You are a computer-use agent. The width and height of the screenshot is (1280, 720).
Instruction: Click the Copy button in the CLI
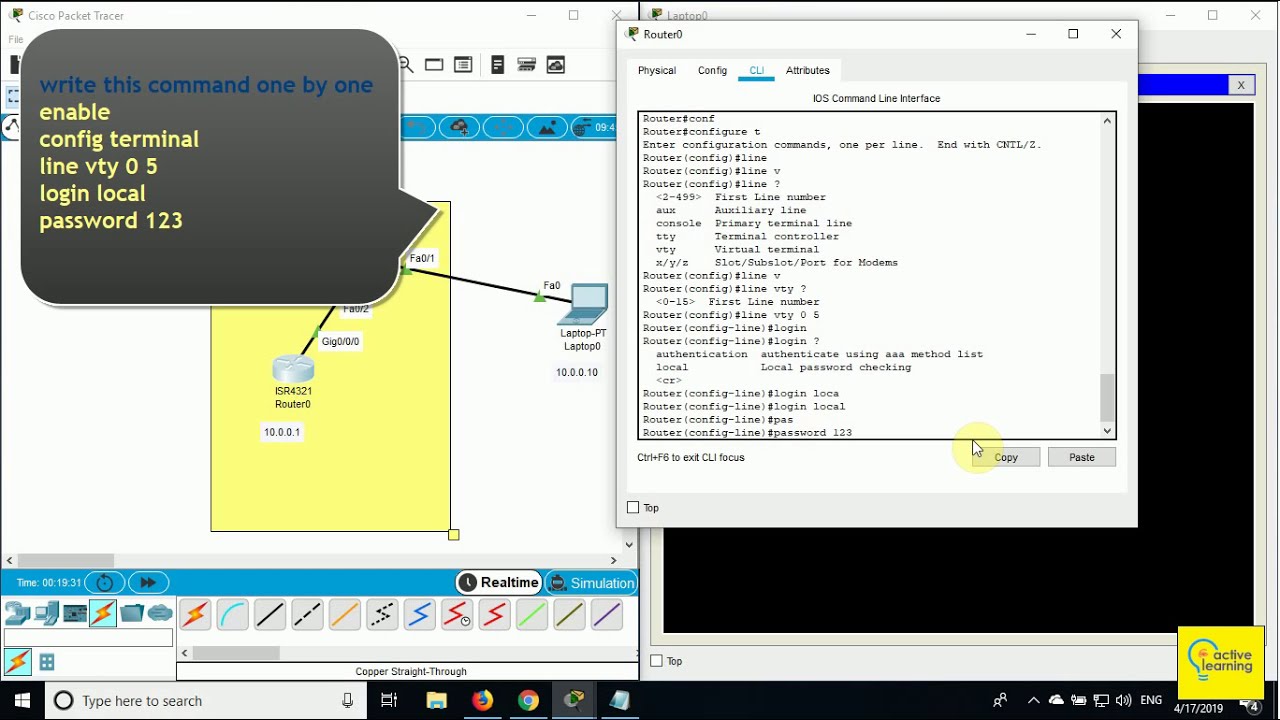(x=1006, y=457)
